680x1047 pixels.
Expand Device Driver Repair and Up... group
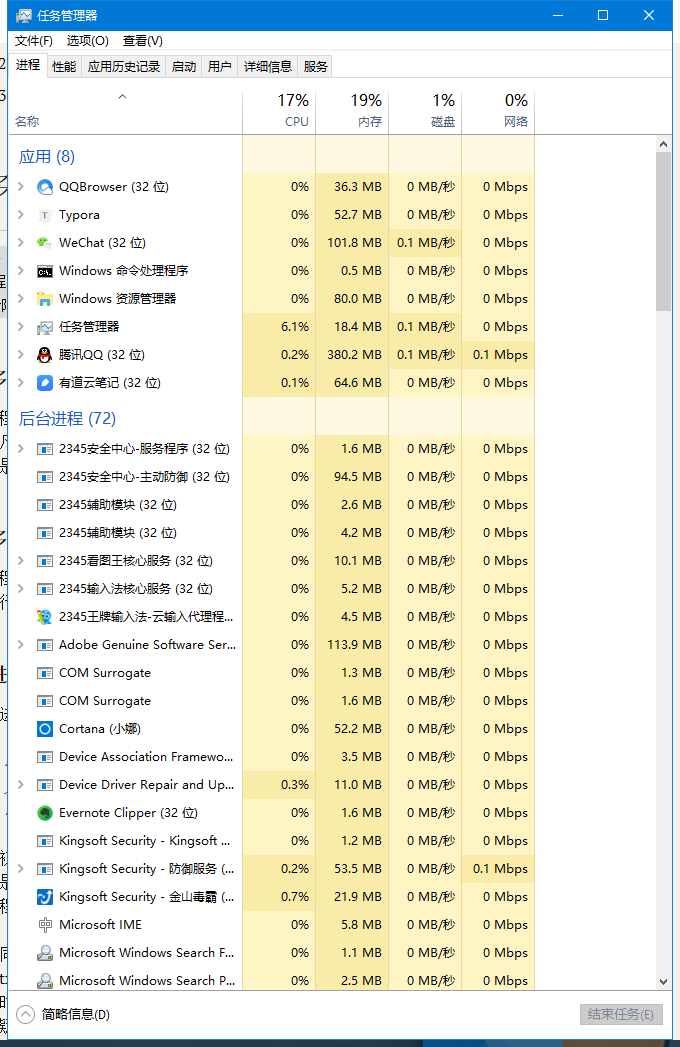pos(21,785)
